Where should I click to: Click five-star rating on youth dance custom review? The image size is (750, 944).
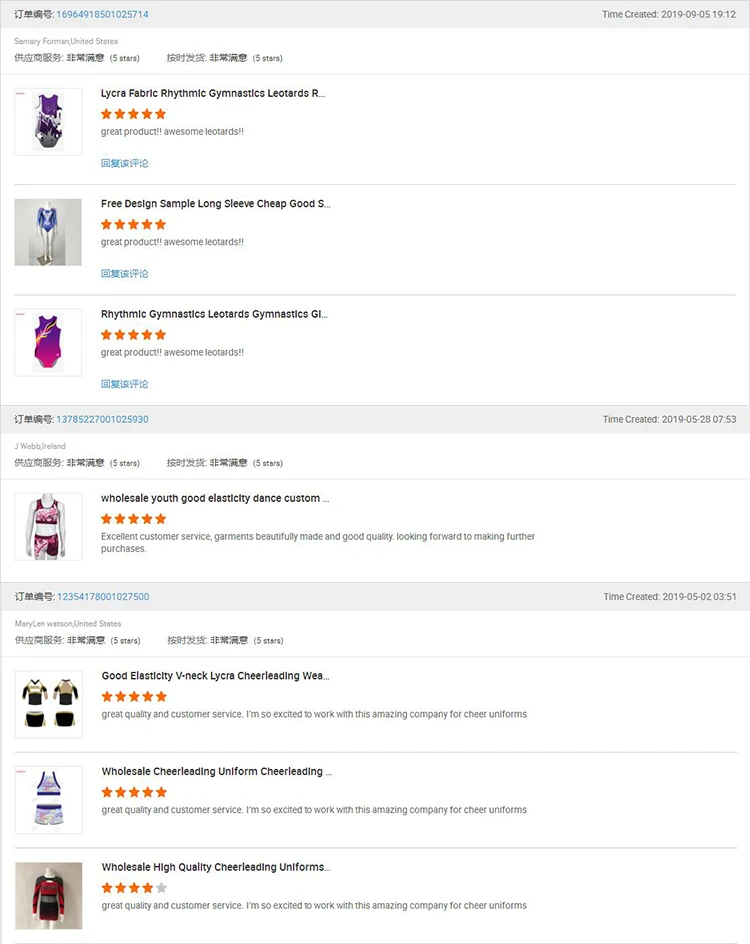coord(134,519)
